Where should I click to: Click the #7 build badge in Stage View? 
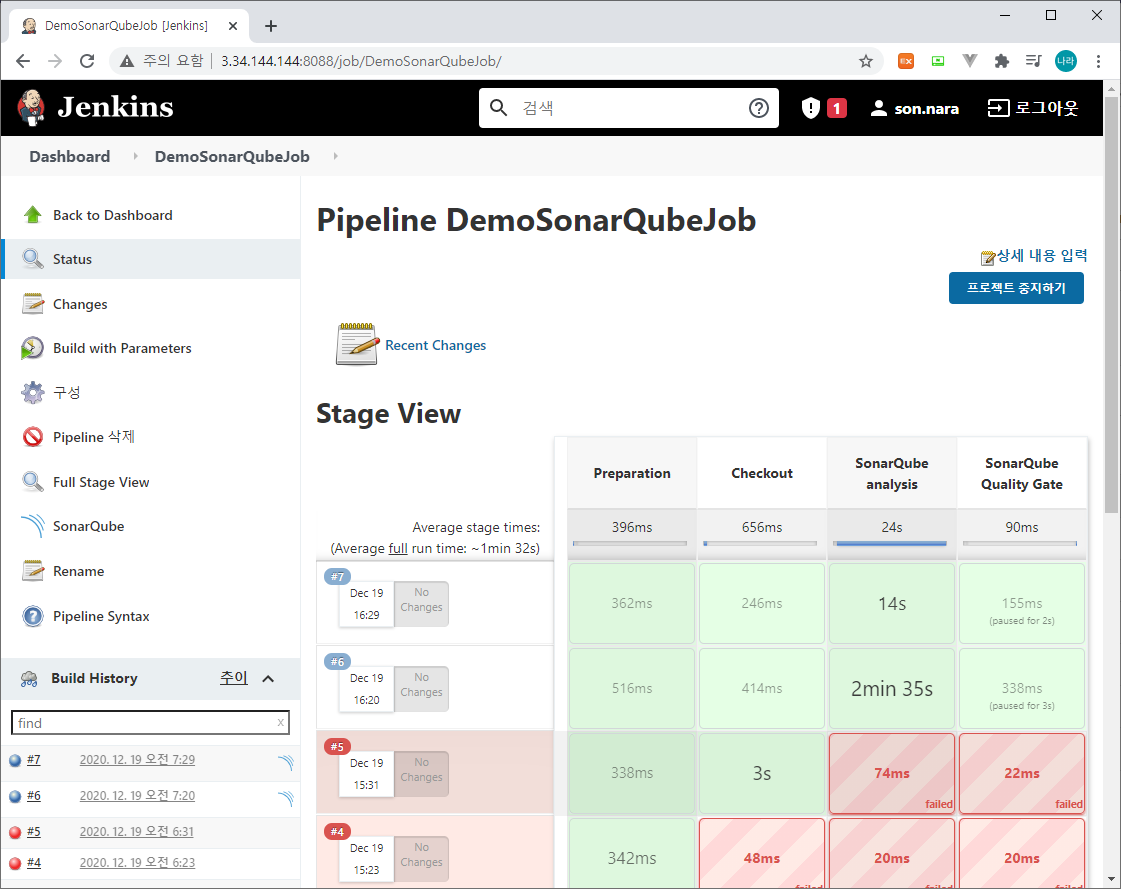pyautogui.click(x=337, y=576)
